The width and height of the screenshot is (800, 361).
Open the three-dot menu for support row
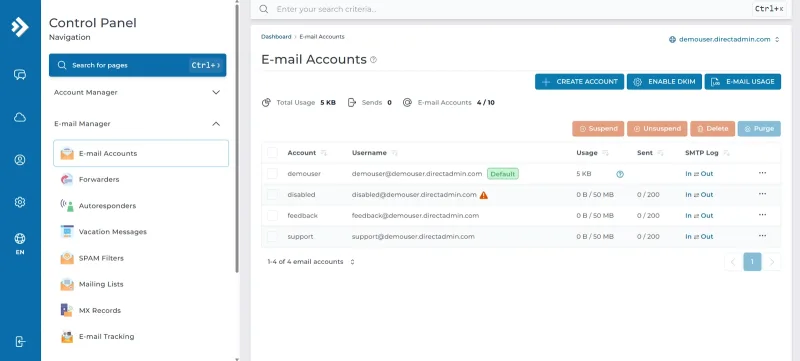click(x=762, y=236)
